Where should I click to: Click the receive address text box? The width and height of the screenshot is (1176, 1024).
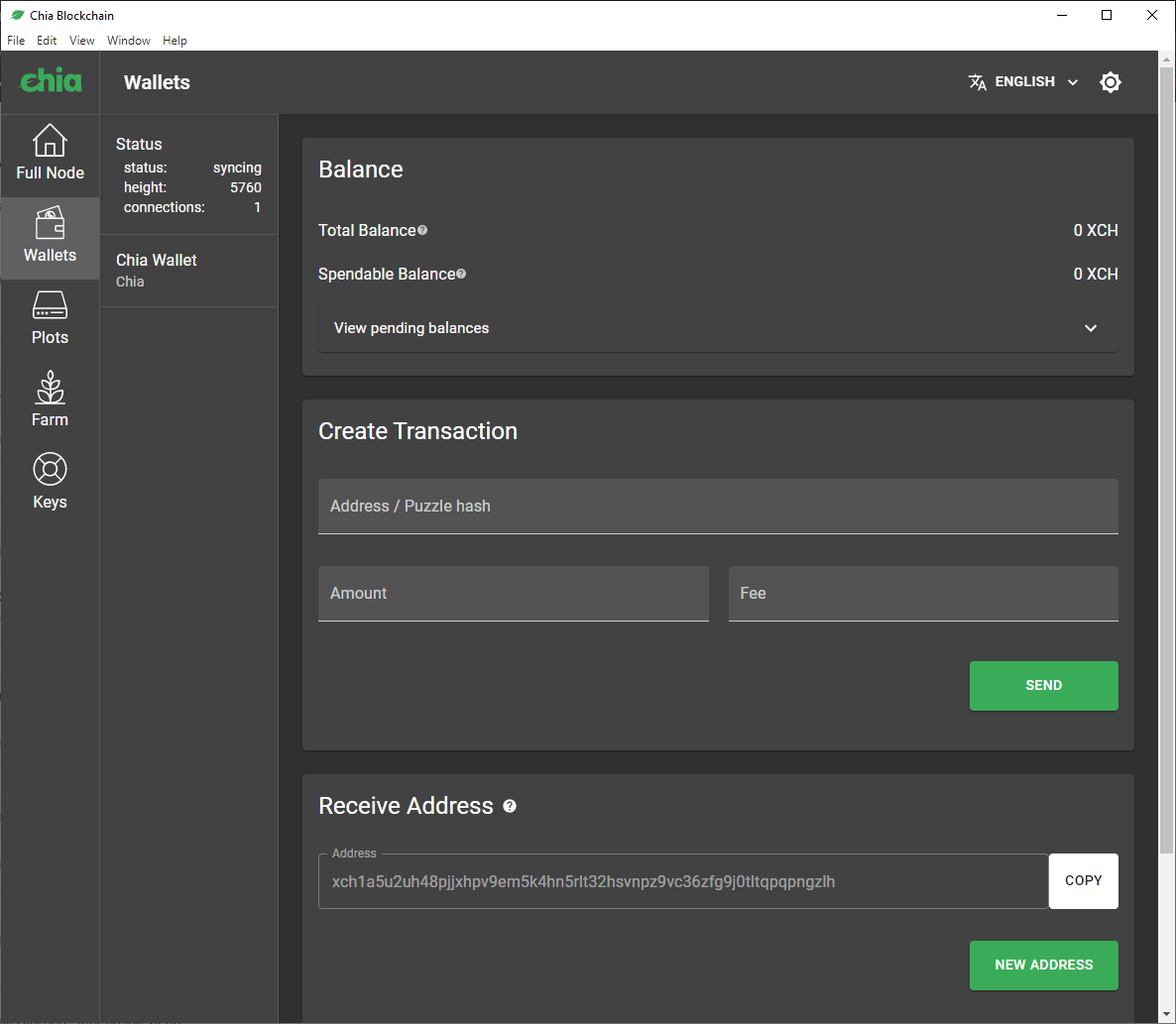[683, 881]
